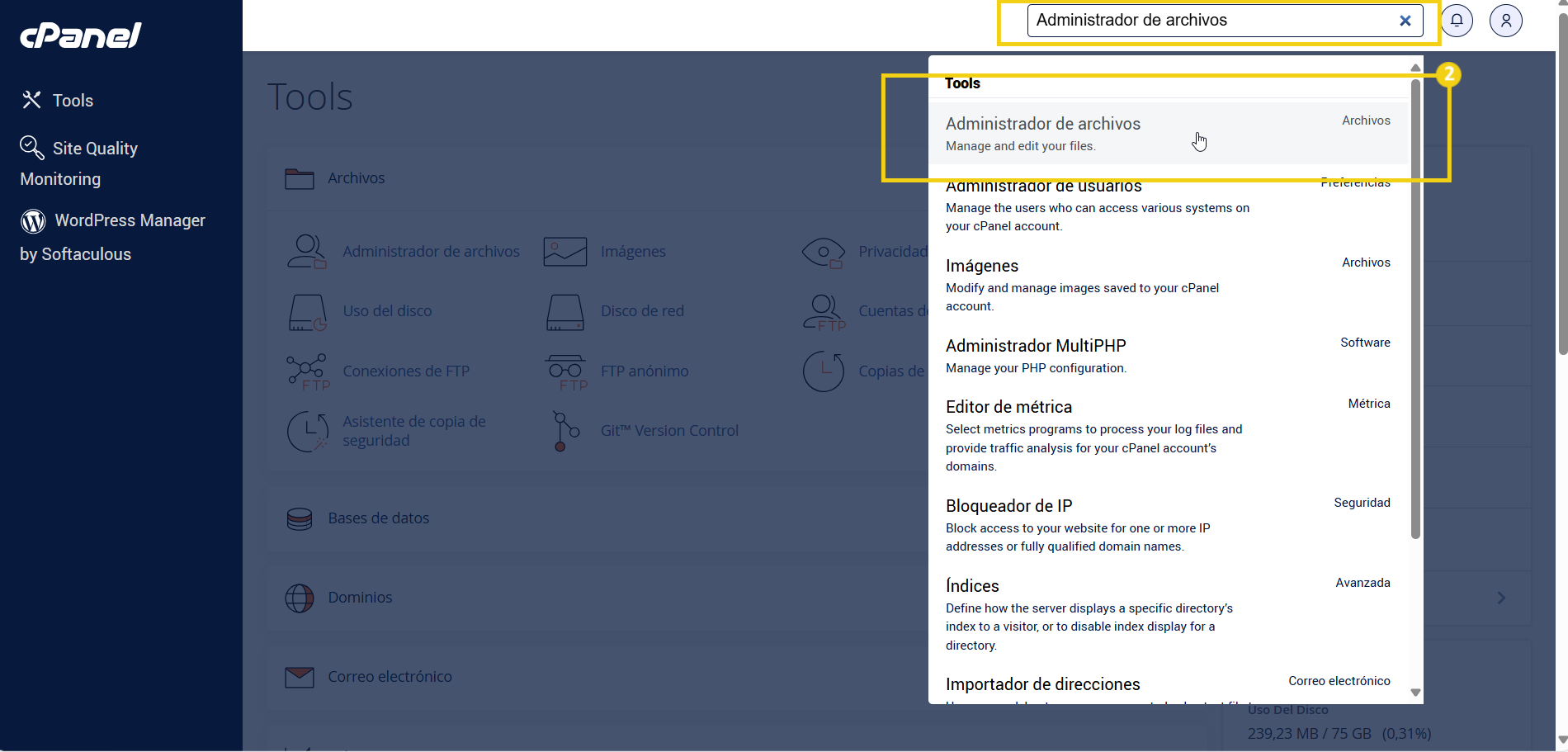Click the Cuentas de FTP icon
1568x752 pixels.
coord(824,313)
